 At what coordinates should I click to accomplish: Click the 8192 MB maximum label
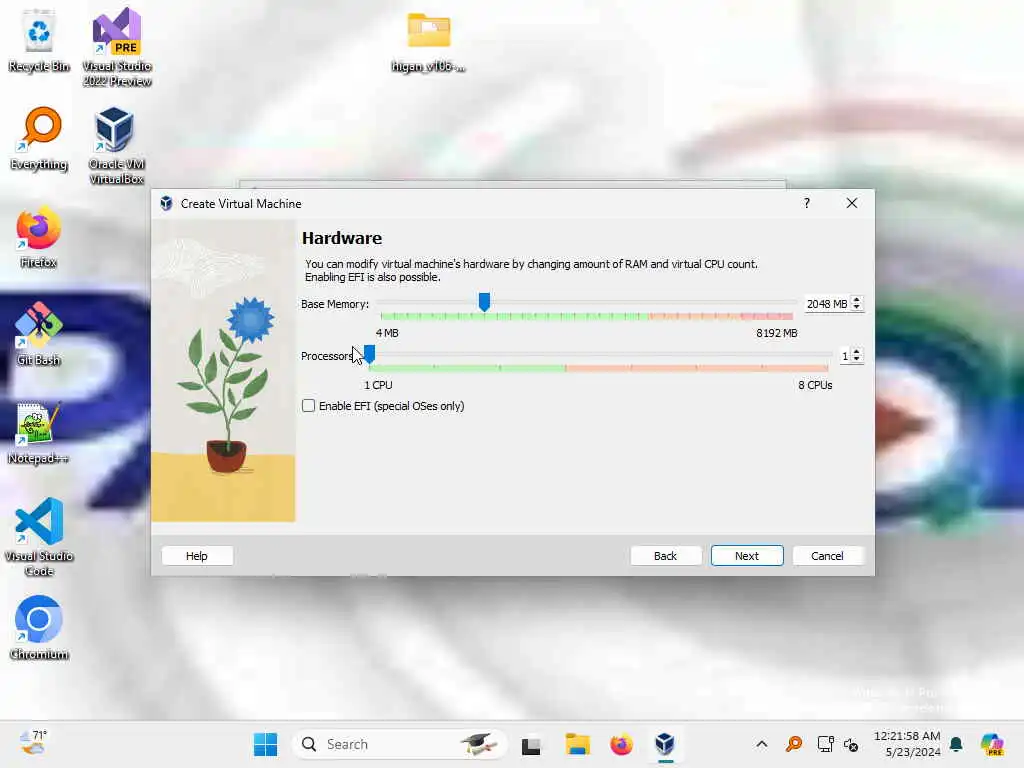(x=776, y=333)
